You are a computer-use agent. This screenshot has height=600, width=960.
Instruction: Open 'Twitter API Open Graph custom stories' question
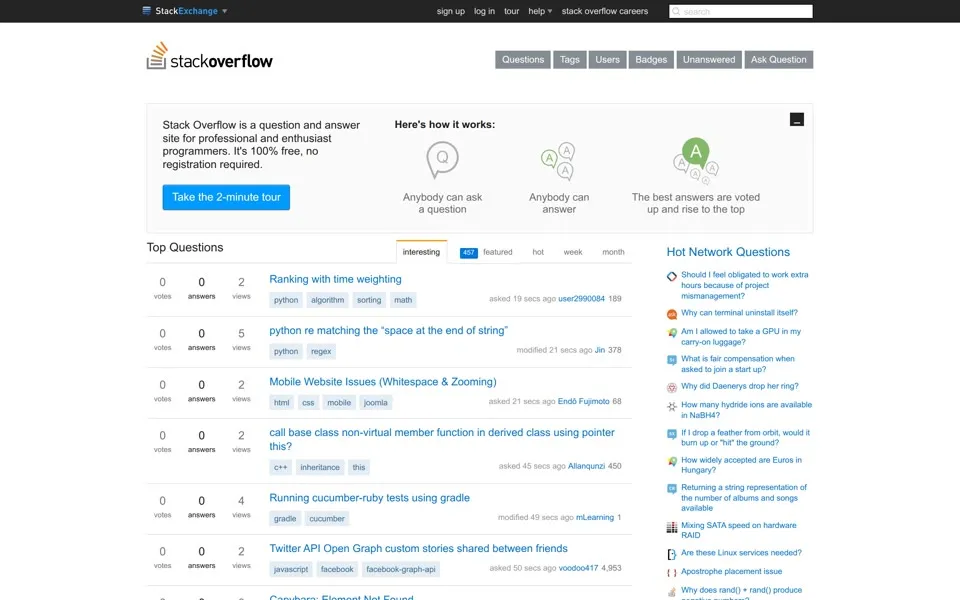pos(418,549)
